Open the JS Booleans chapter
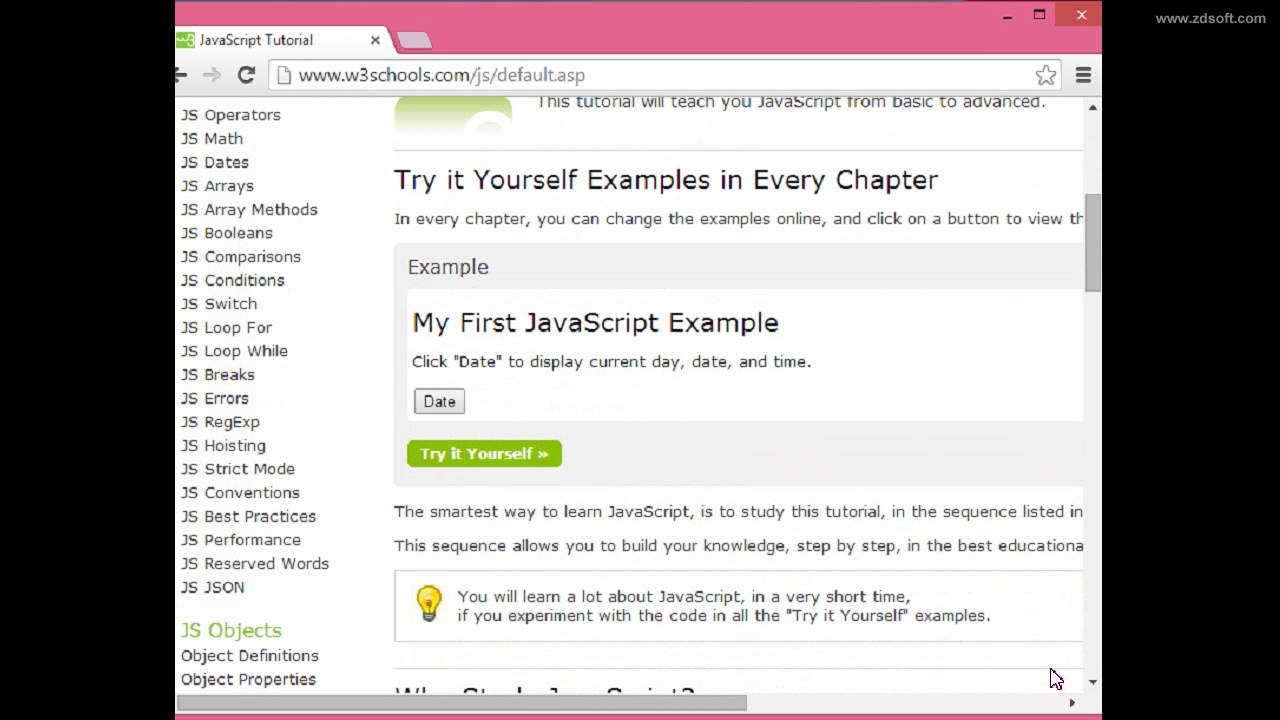The width and height of the screenshot is (1280, 720). tap(227, 233)
